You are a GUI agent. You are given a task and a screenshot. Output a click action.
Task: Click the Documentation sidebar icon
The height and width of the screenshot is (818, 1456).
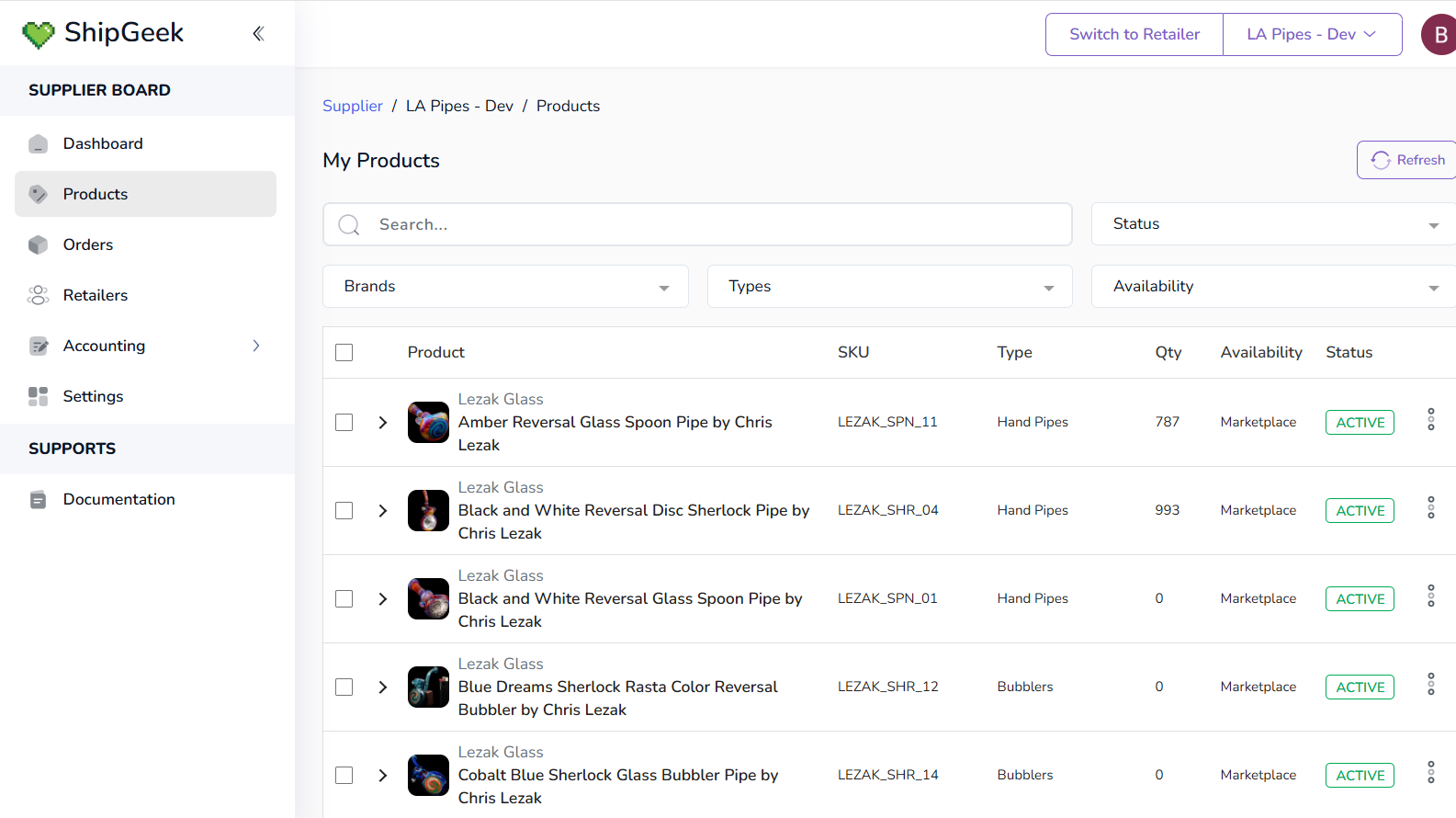pos(38,500)
